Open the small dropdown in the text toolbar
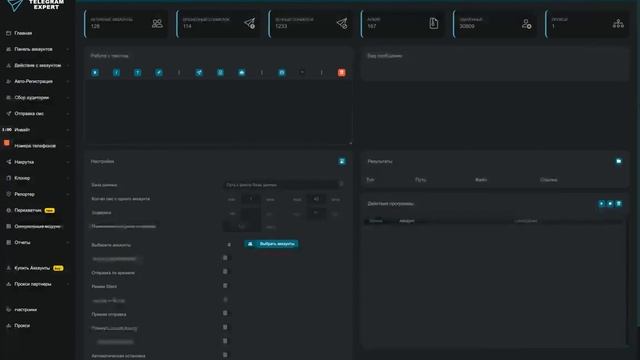The height and width of the screenshot is (360, 640). [x=302, y=73]
